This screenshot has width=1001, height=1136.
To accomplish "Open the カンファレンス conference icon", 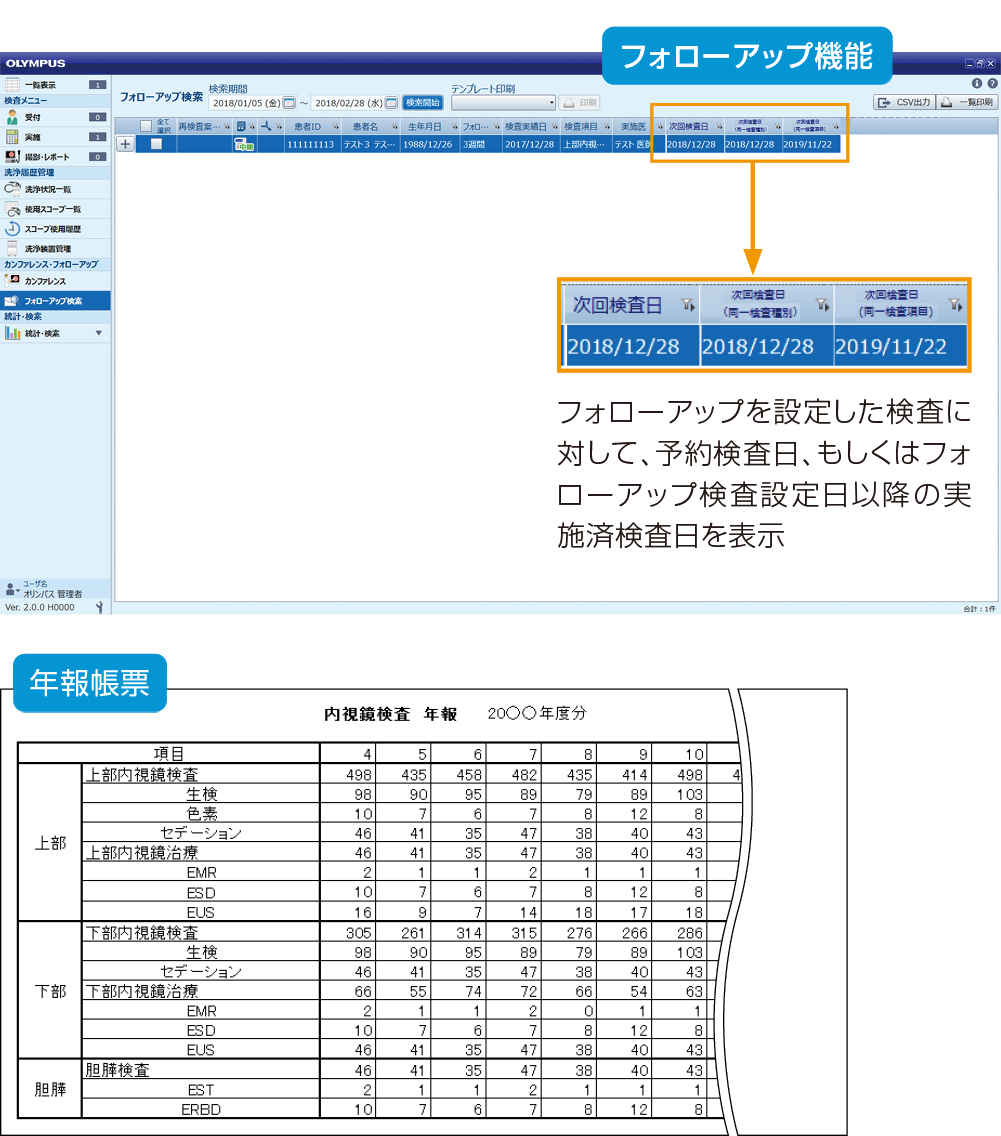I will (12, 281).
